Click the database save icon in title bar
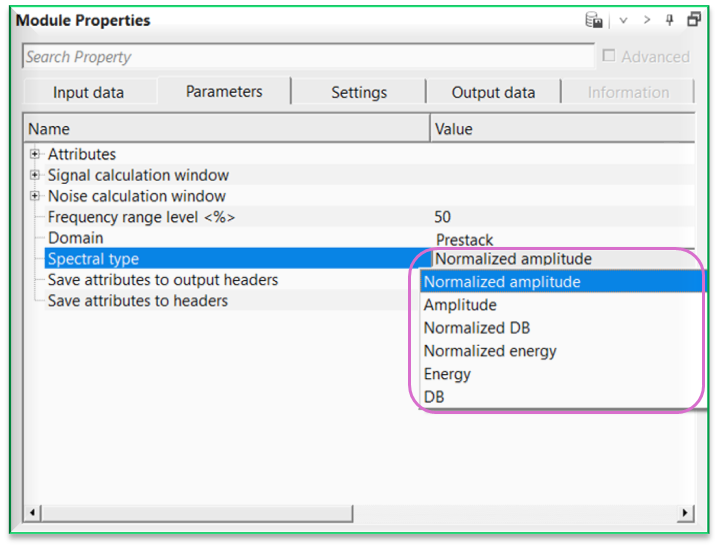The width and height of the screenshot is (719, 548). (x=594, y=20)
